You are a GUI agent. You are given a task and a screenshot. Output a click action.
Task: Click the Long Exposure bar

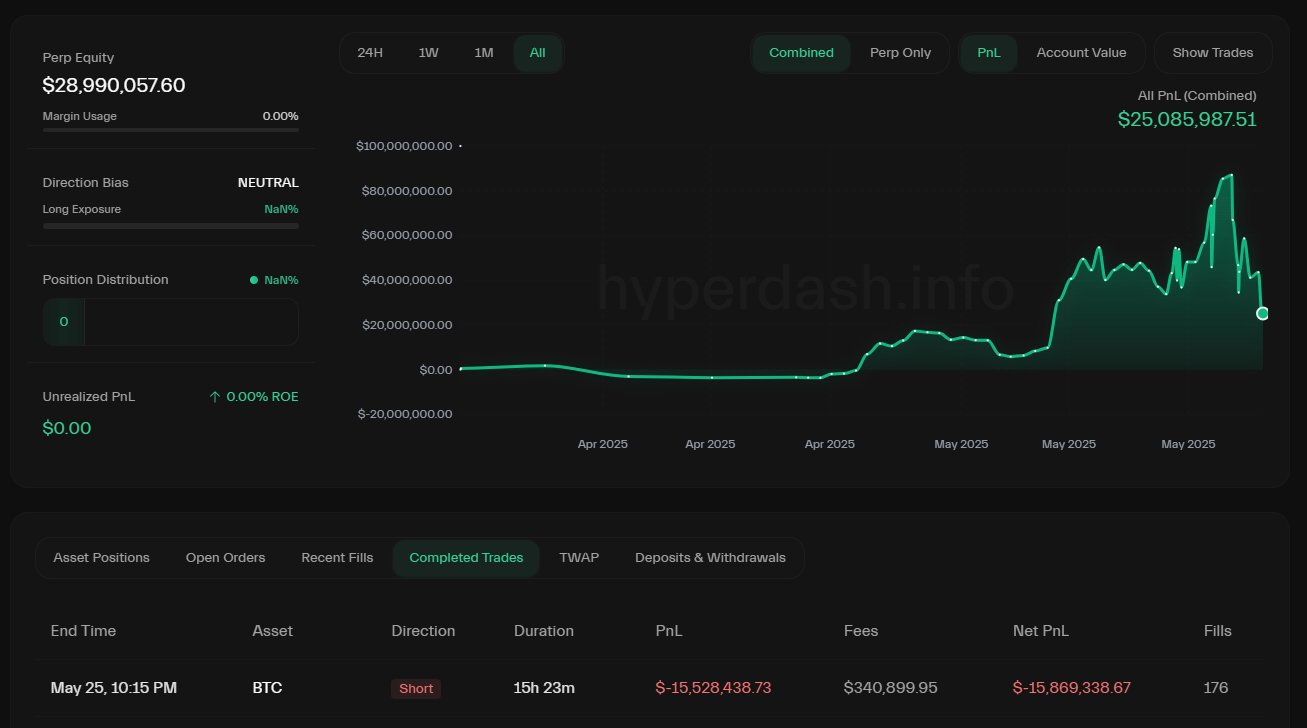pyautogui.click(x=170, y=226)
